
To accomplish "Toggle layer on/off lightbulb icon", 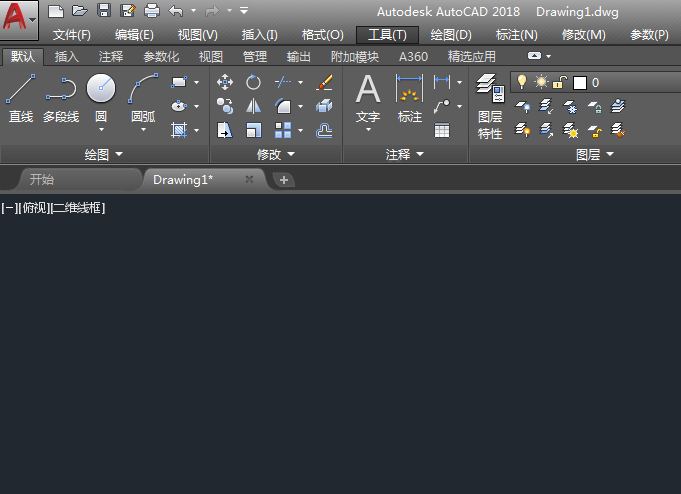I will 522,82.
